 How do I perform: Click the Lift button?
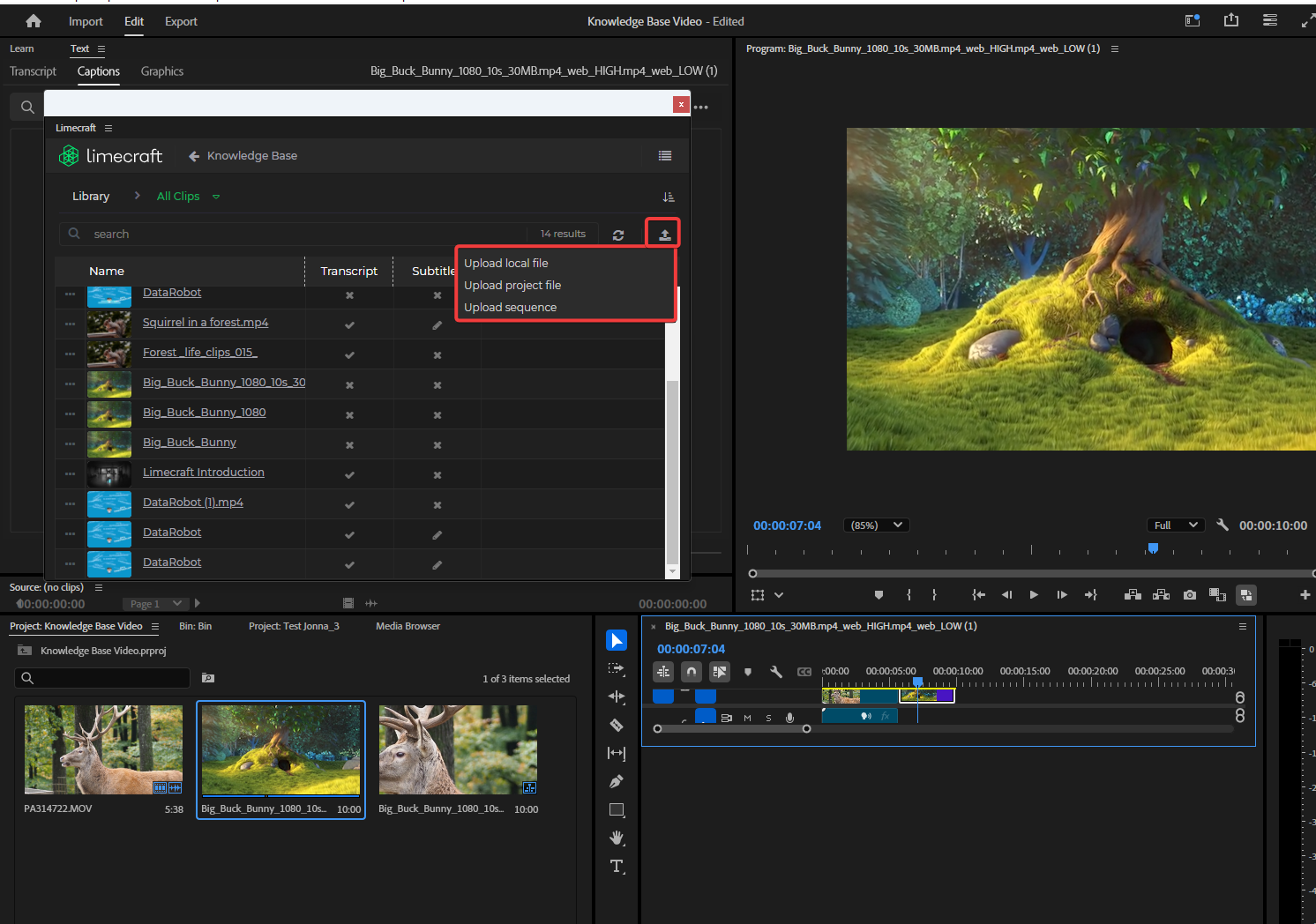point(1133,595)
